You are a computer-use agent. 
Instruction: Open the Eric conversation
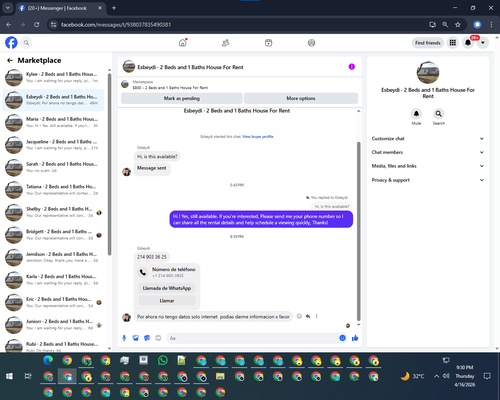(x=53, y=302)
